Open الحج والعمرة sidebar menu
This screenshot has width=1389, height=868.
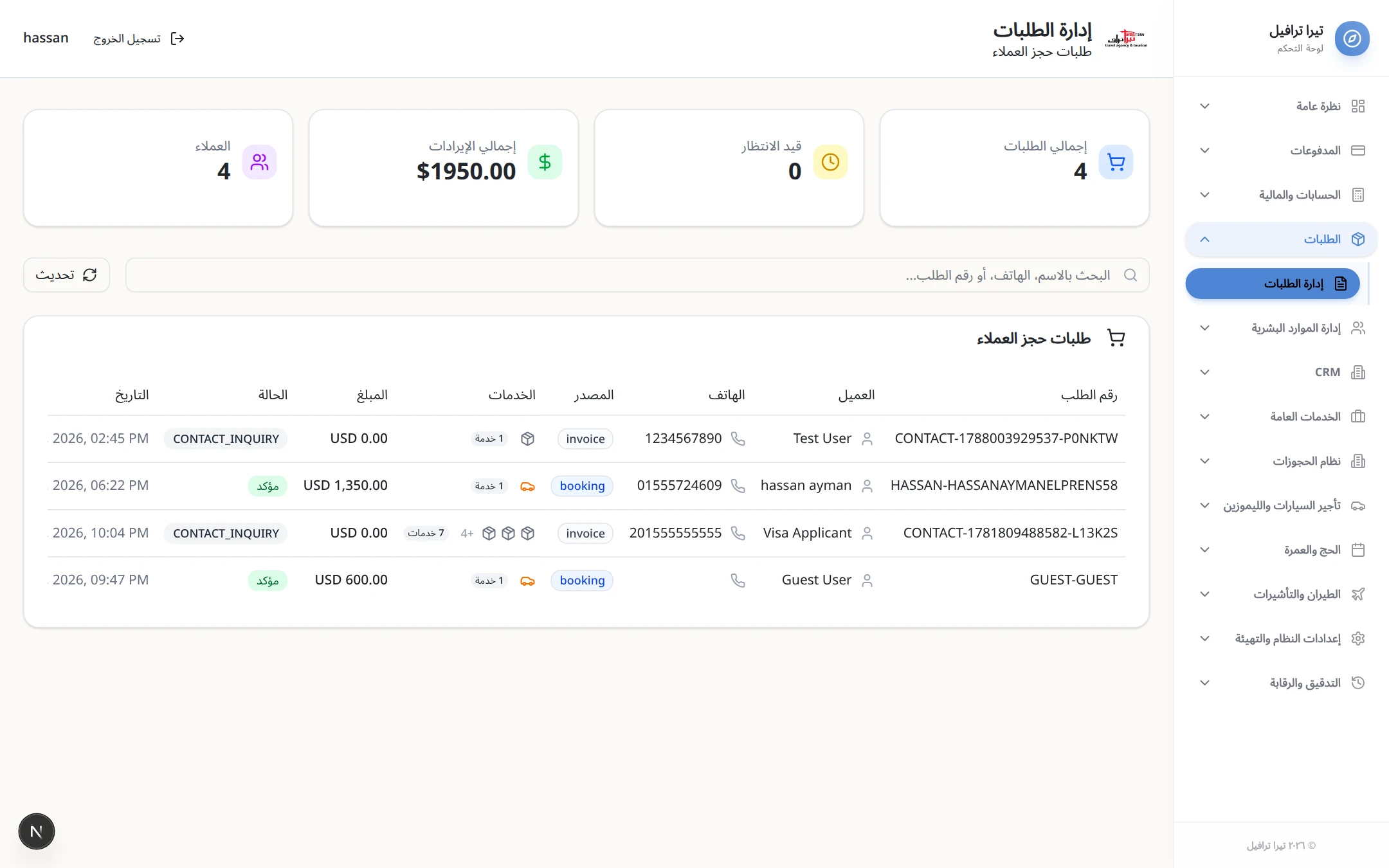(1281, 550)
